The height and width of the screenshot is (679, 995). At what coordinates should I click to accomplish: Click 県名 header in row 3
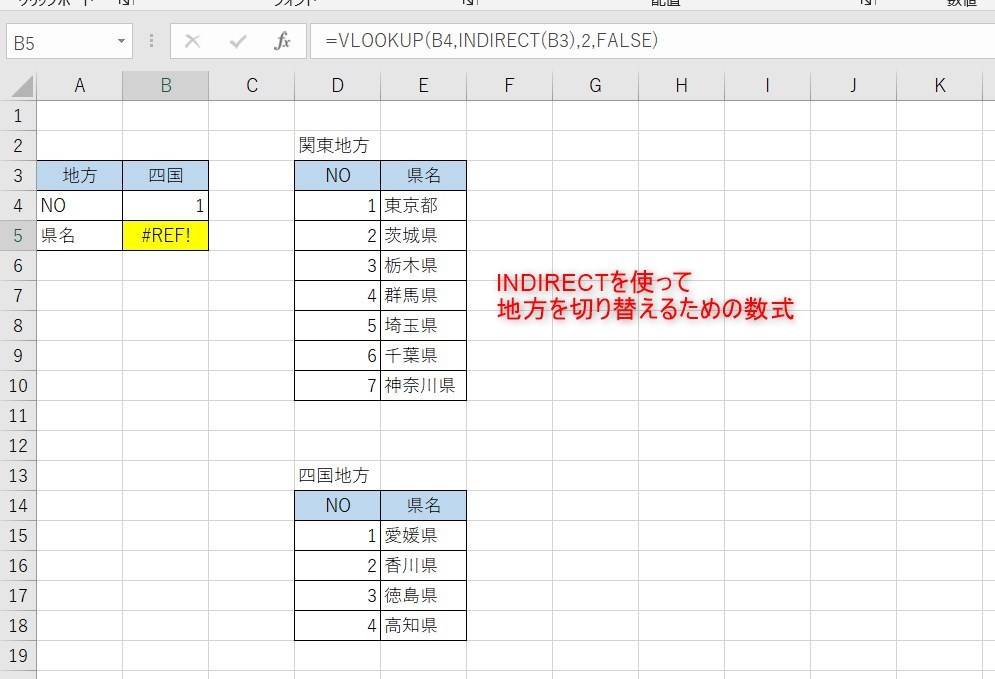click(423, 175)
